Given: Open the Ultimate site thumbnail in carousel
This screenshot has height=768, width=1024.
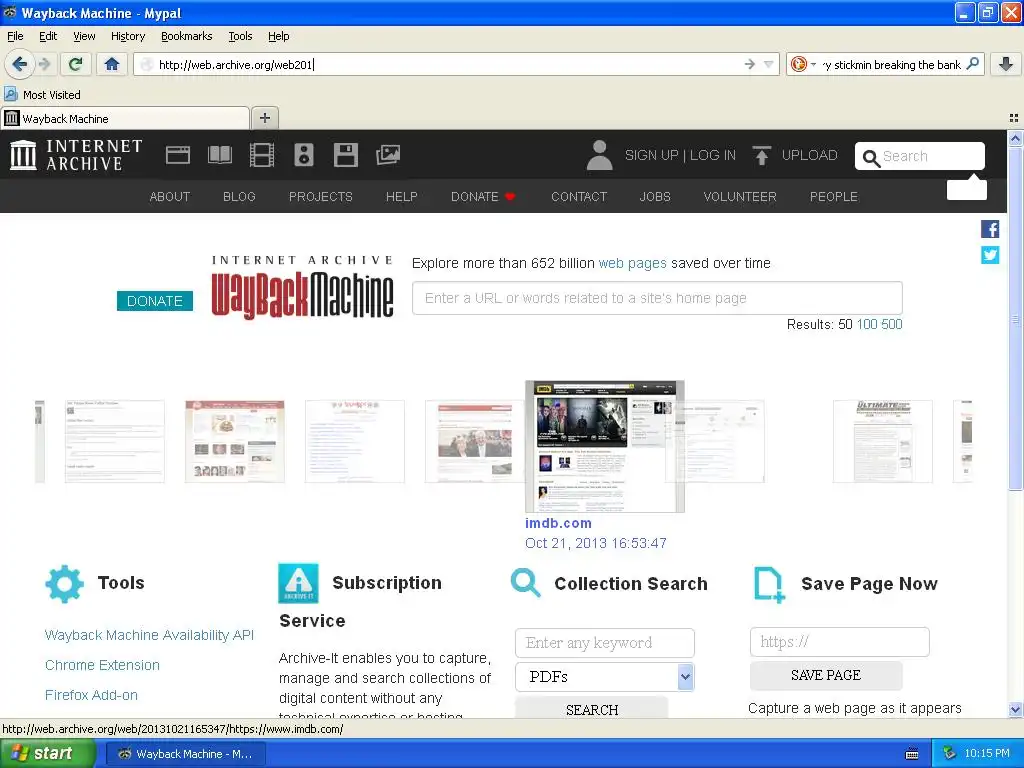Looking at the screenshot, I should coord(882,441).
